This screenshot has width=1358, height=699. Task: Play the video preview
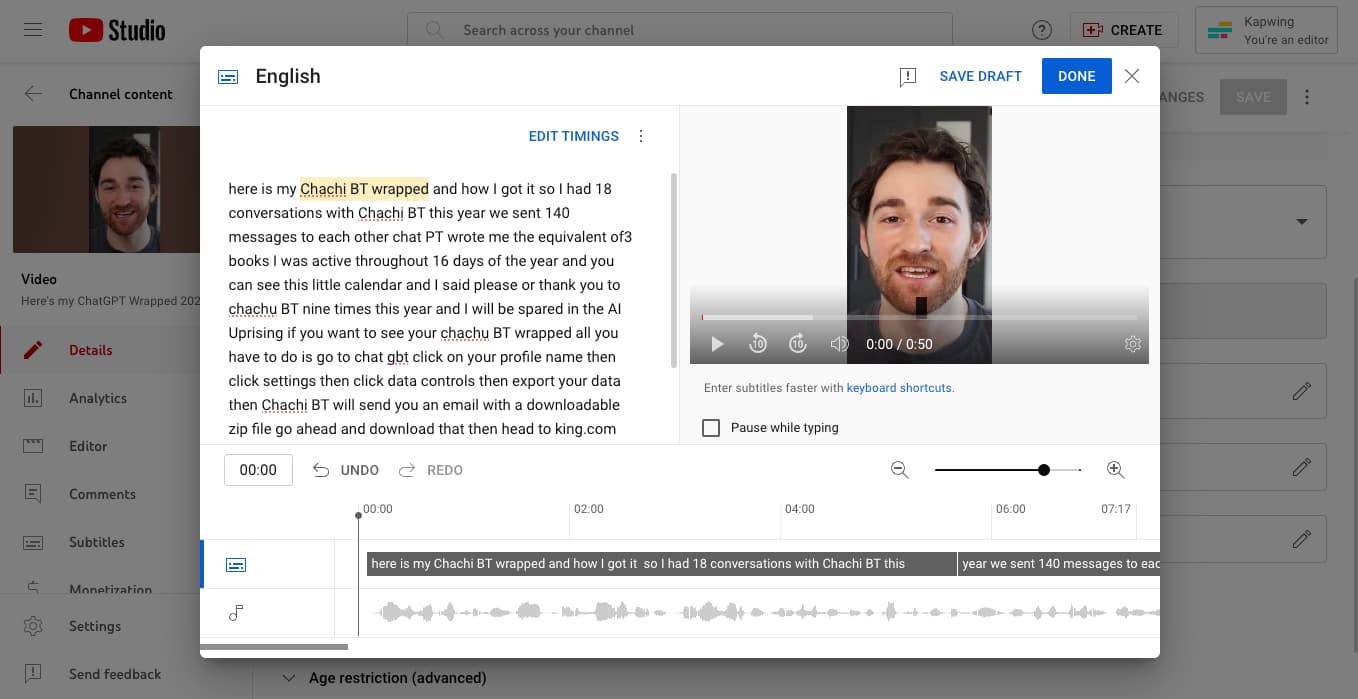(717, 344)
